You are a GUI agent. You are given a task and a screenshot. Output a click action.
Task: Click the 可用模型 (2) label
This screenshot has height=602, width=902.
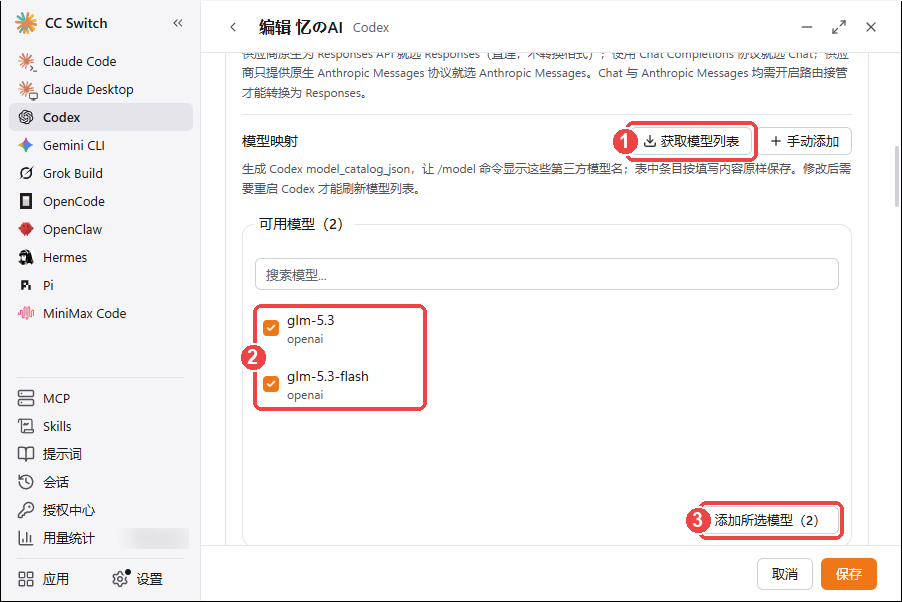[x=301, y=224]
